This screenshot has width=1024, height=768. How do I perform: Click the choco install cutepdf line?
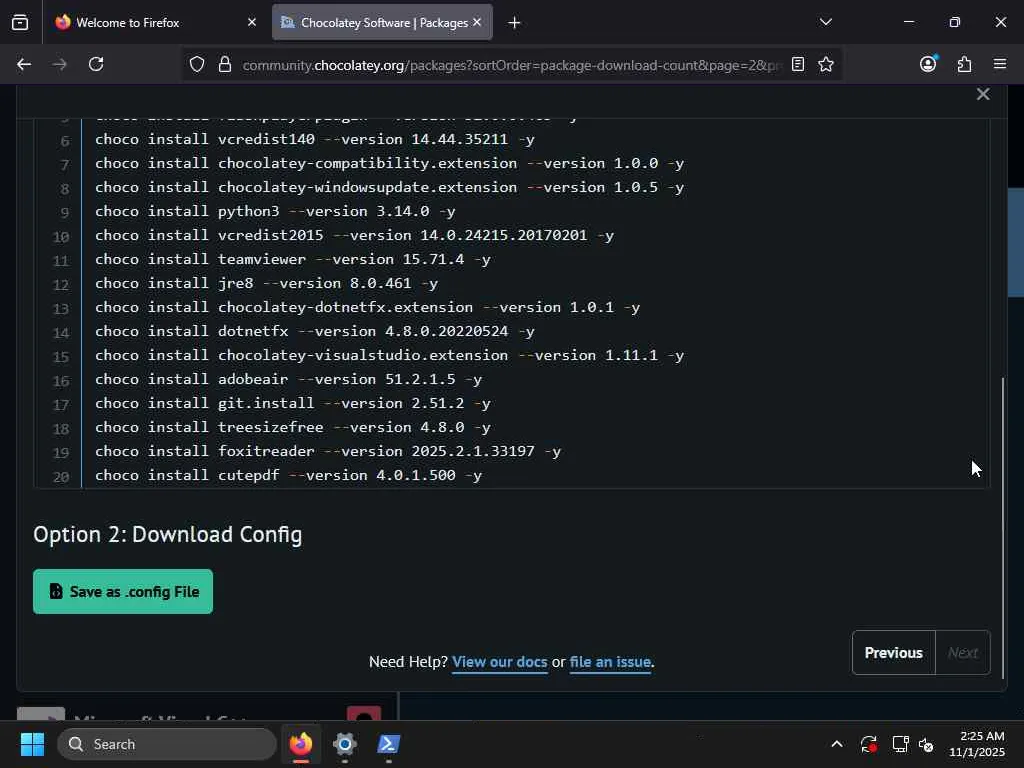(x=288, y=475)
